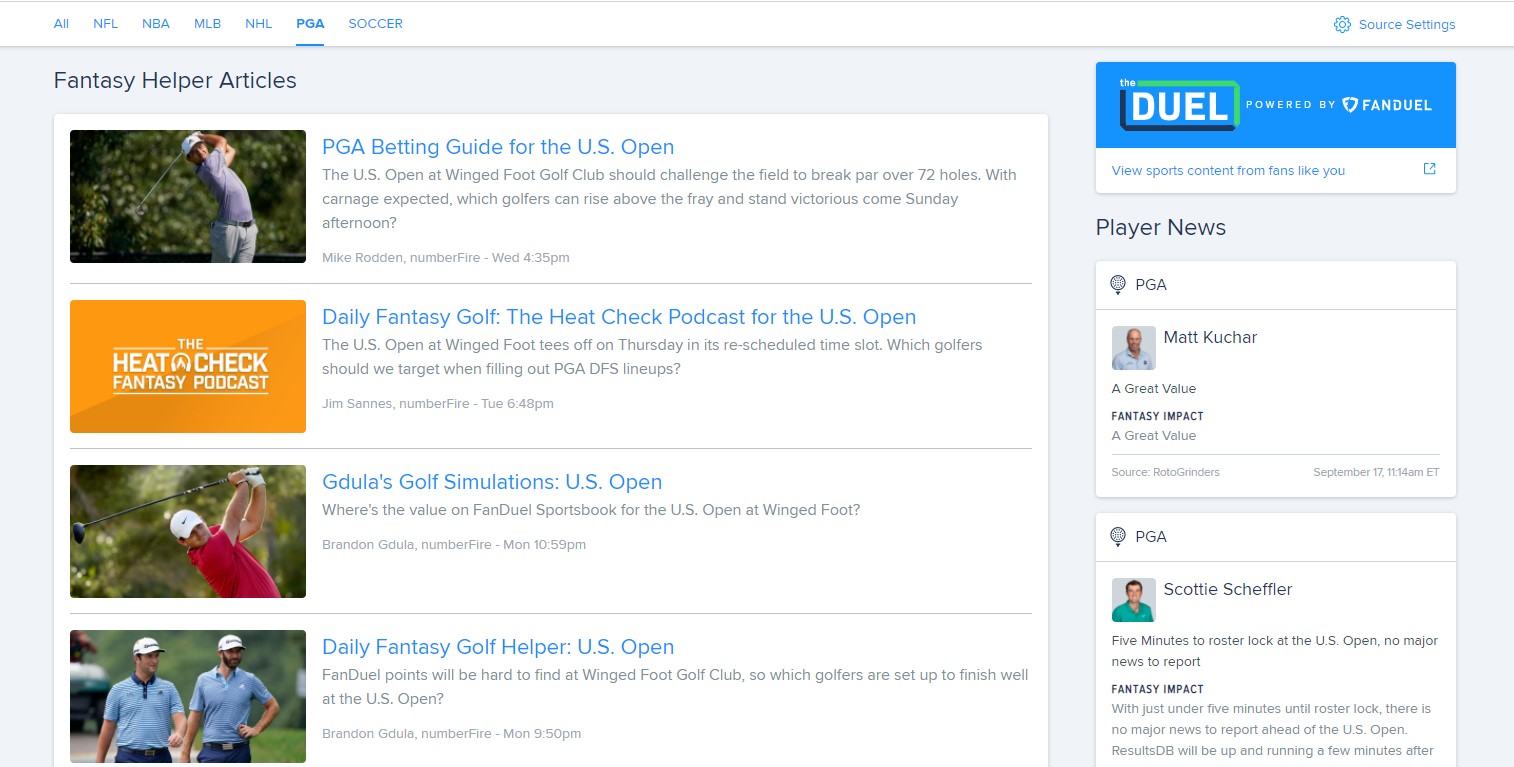Image resolution: width=1514 pixels, height=767 pixels.
Task: Click PGA label on Scottie Scheffler card header
Action: point(1151,537)
